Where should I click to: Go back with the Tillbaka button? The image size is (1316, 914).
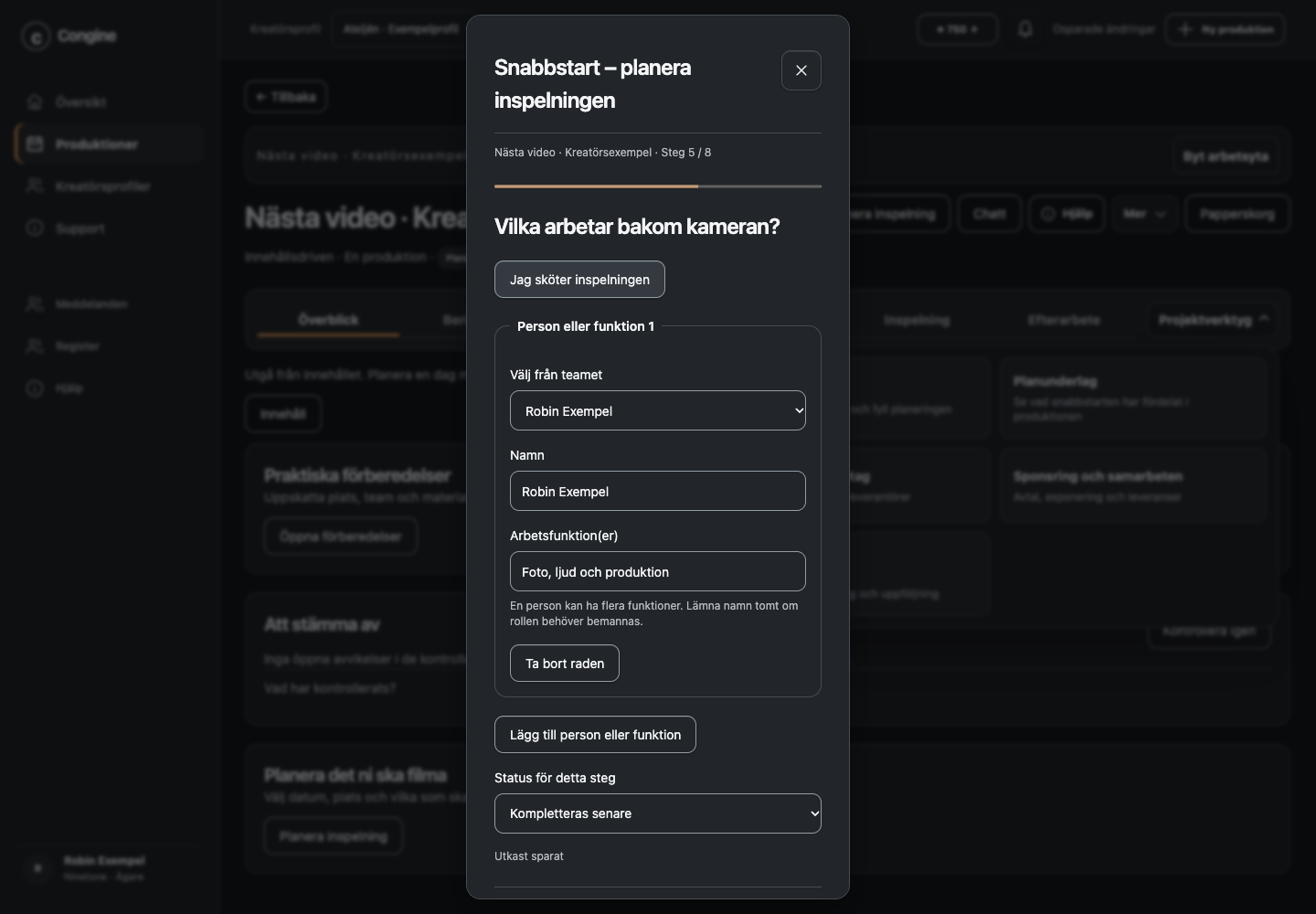coord(286,97)
